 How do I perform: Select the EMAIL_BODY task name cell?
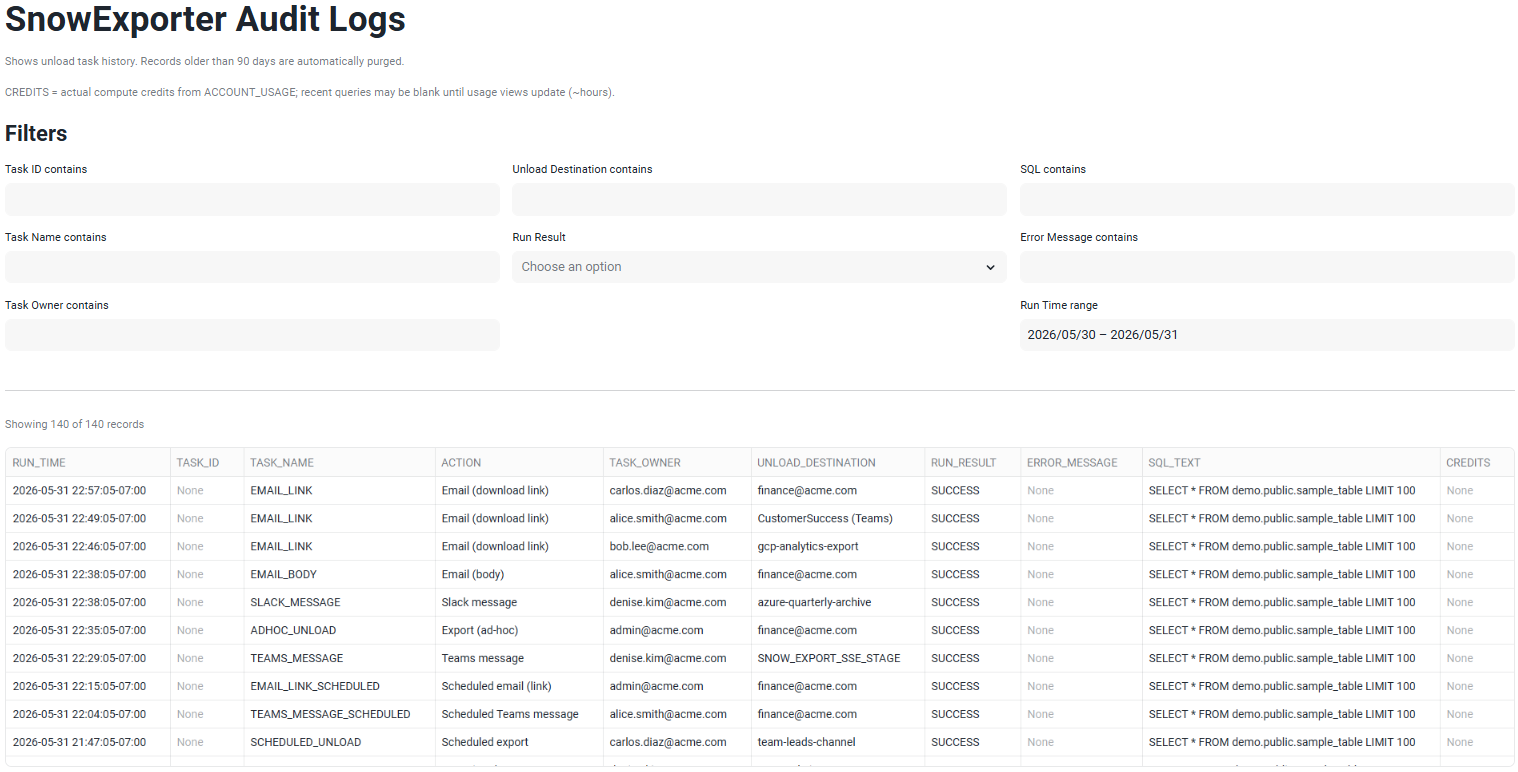340,575
